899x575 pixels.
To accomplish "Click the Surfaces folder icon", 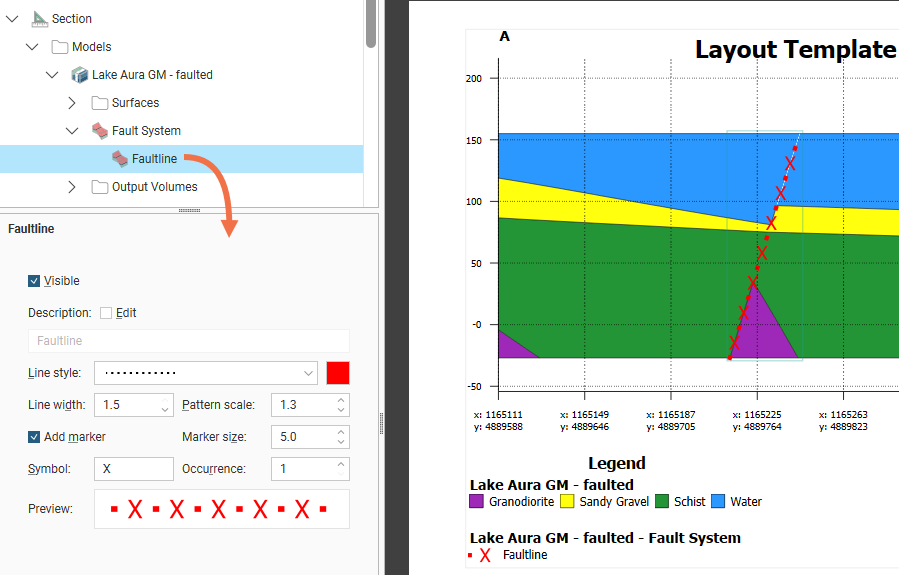I will click(99, 103).
